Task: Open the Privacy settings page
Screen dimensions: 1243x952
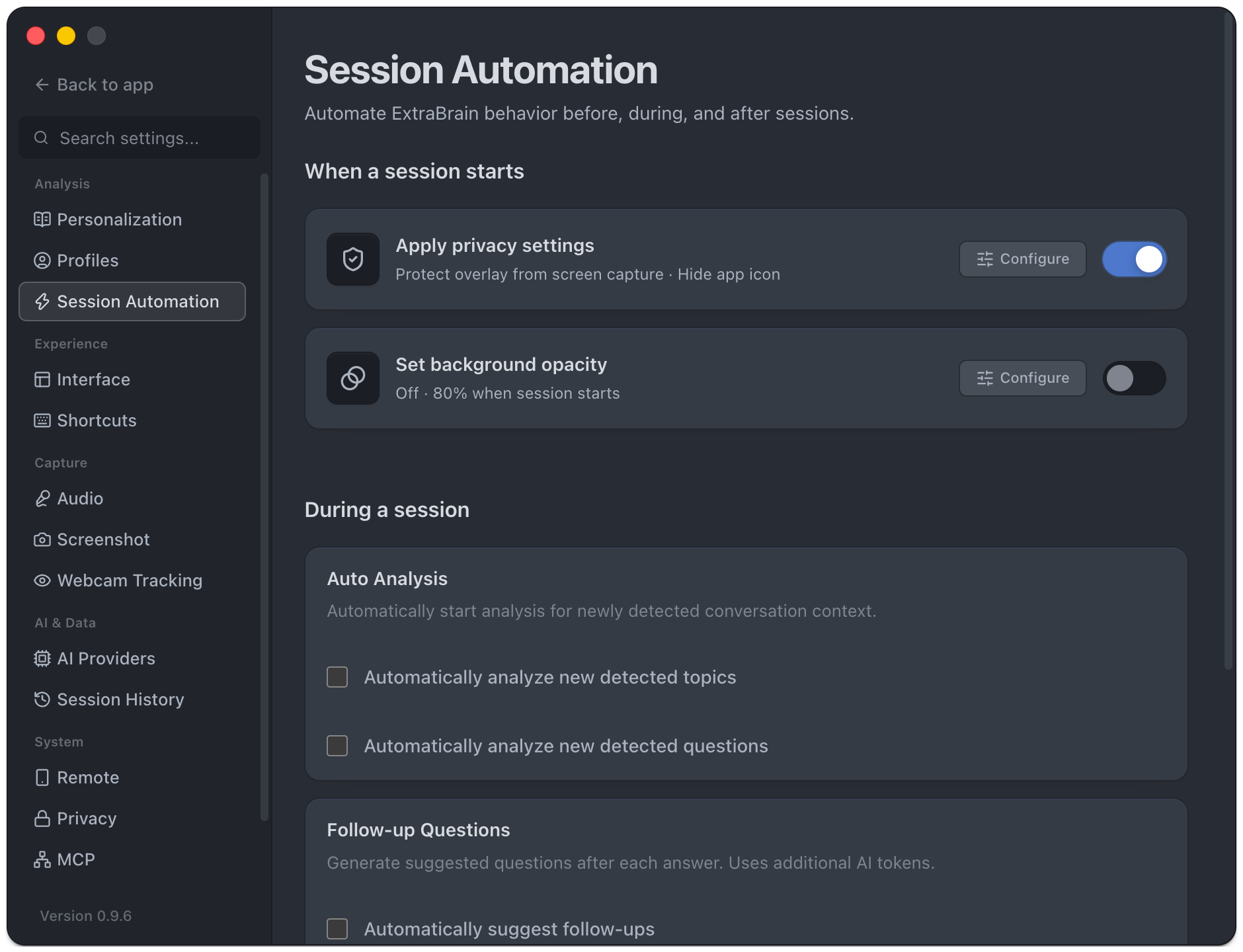Action: click(x=132, y=818)
